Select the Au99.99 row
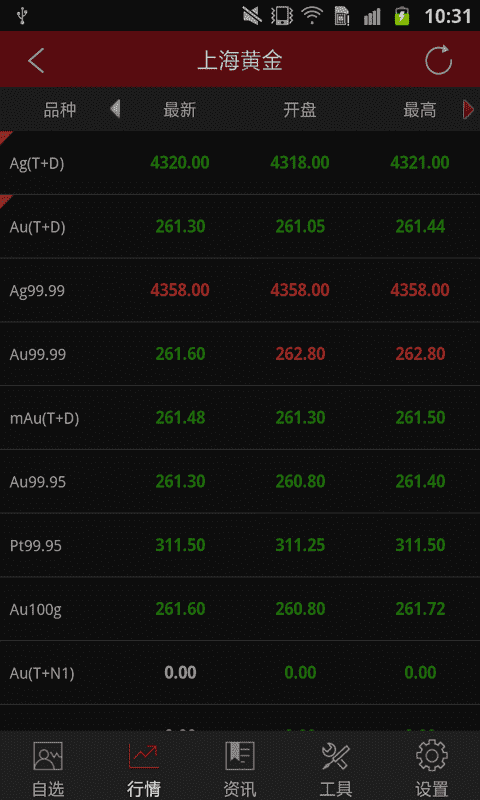 (240, 354)
